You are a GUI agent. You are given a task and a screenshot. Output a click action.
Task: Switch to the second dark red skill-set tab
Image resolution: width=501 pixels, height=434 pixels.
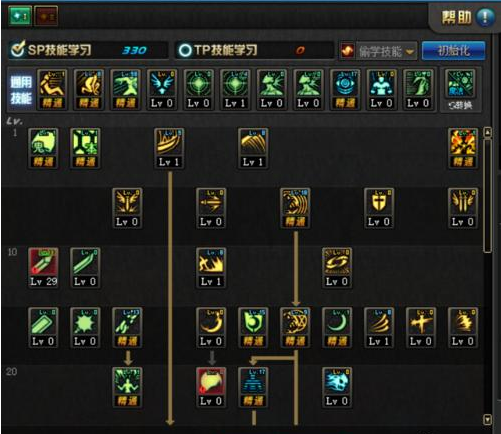click(x=46, y=16)
